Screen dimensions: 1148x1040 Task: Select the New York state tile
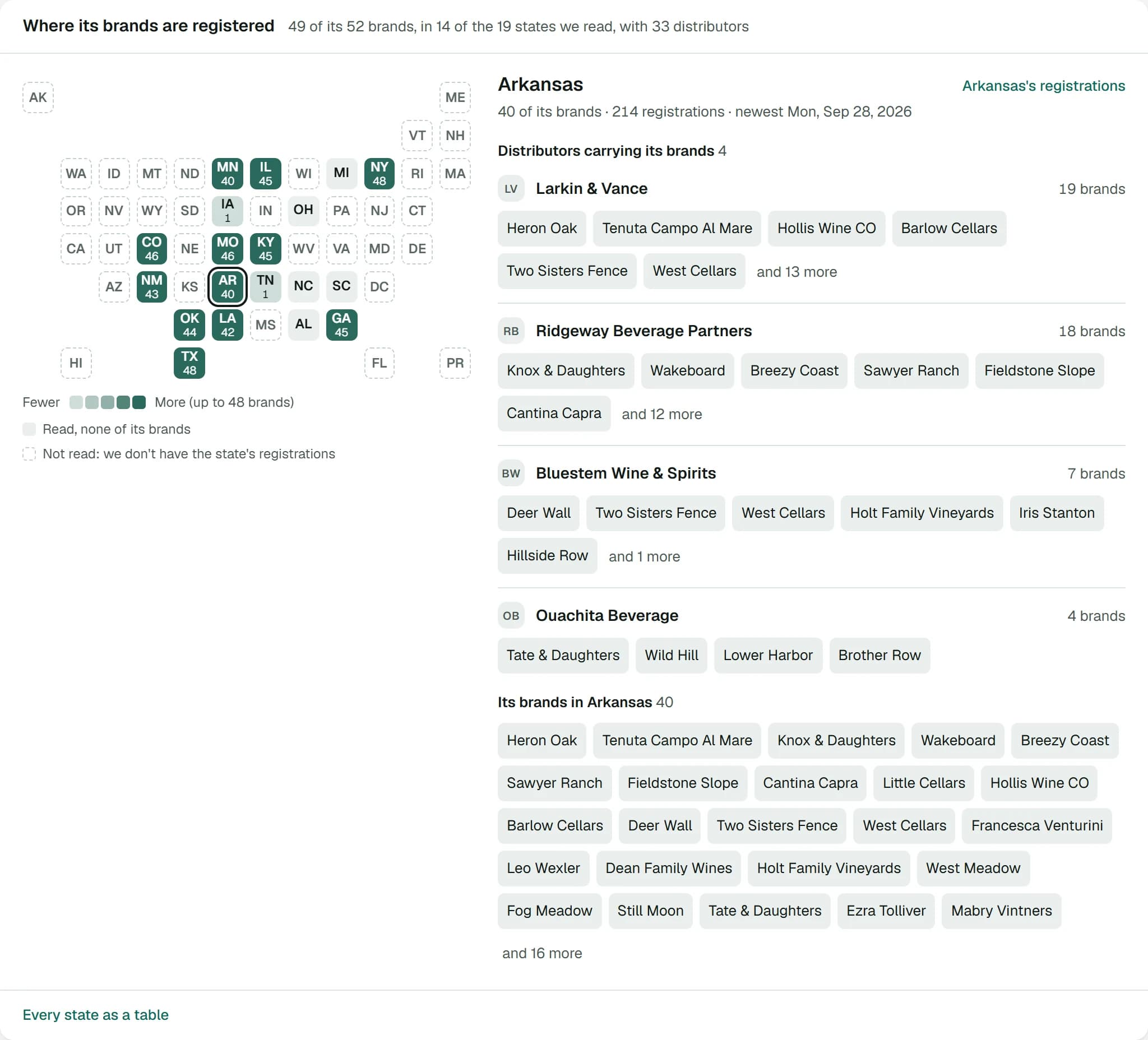[379, 173]
